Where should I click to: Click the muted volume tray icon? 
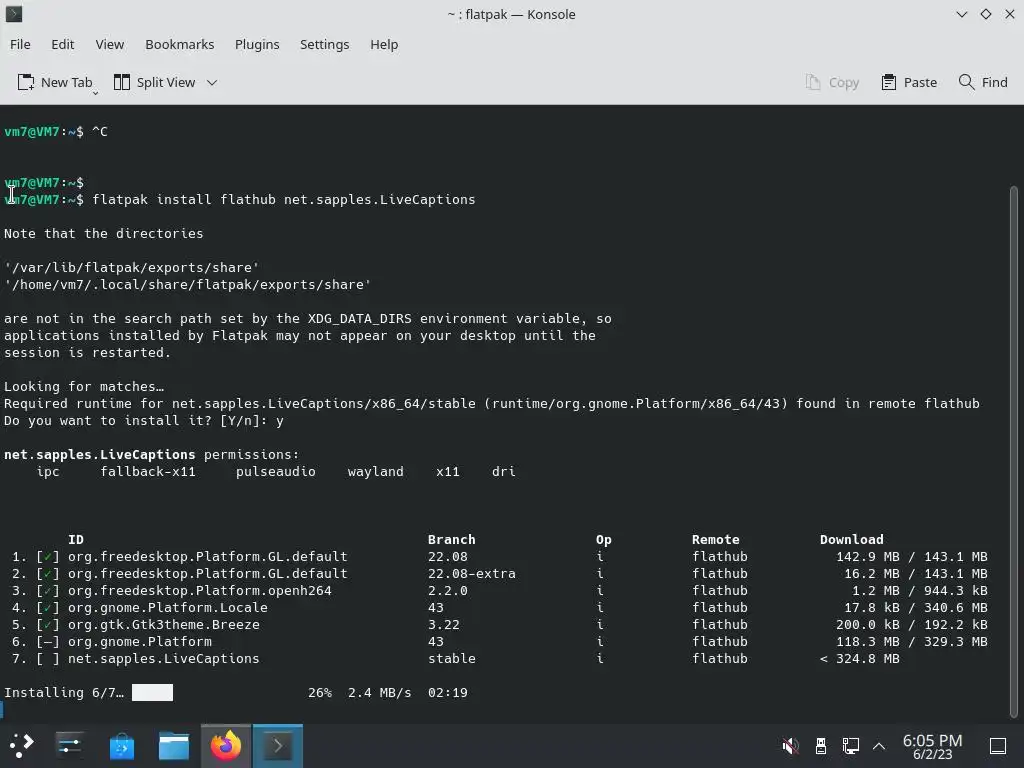790,745
